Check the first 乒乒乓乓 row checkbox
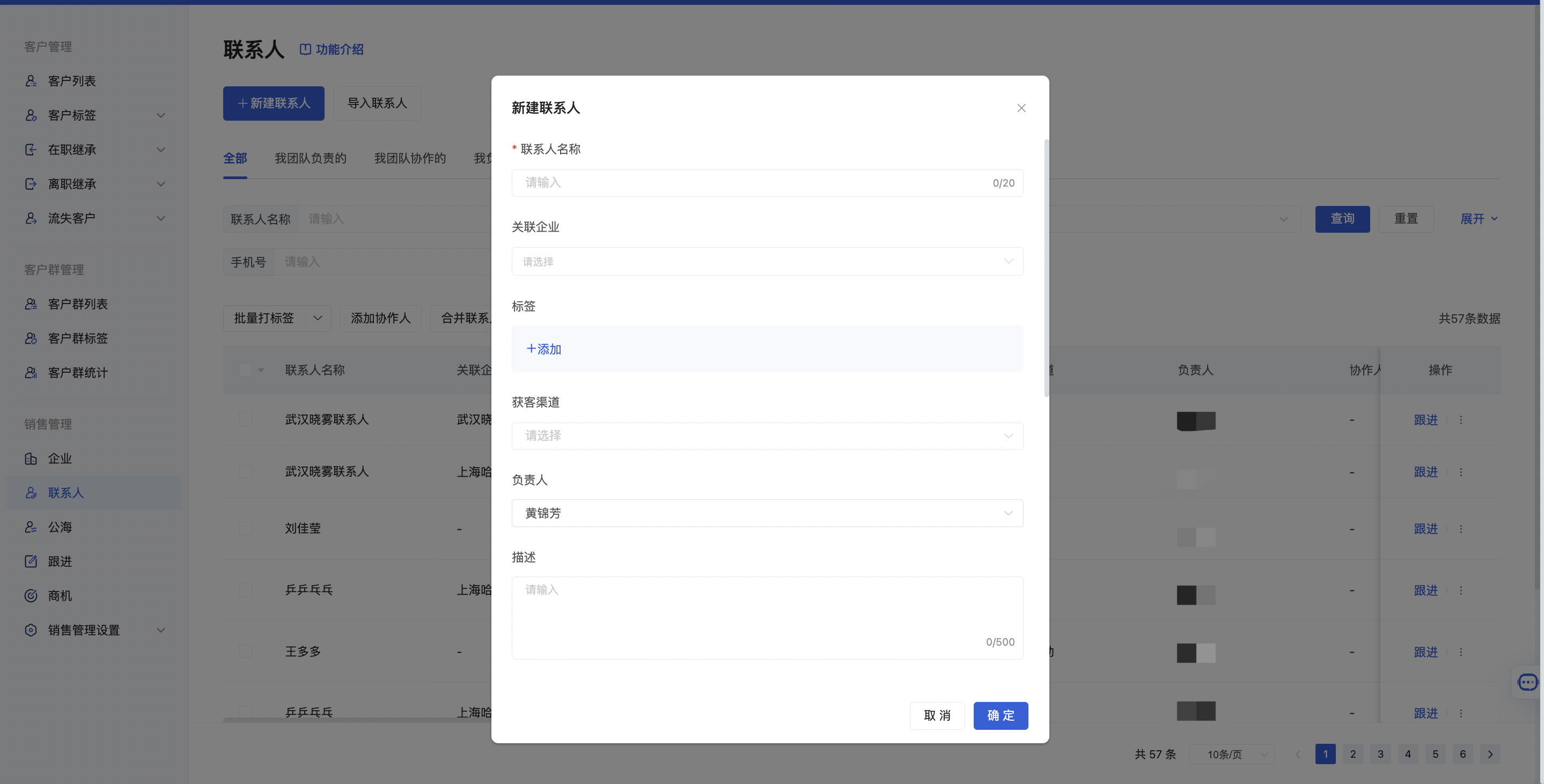Viewport: 1544px width, 784px height. [245, 590]
